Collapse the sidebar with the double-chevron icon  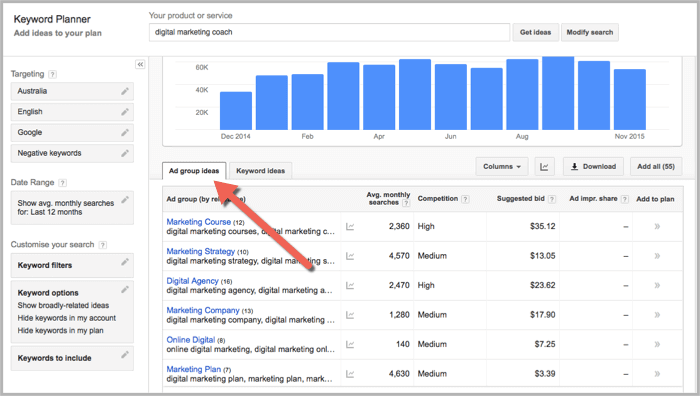coord(140,64)
